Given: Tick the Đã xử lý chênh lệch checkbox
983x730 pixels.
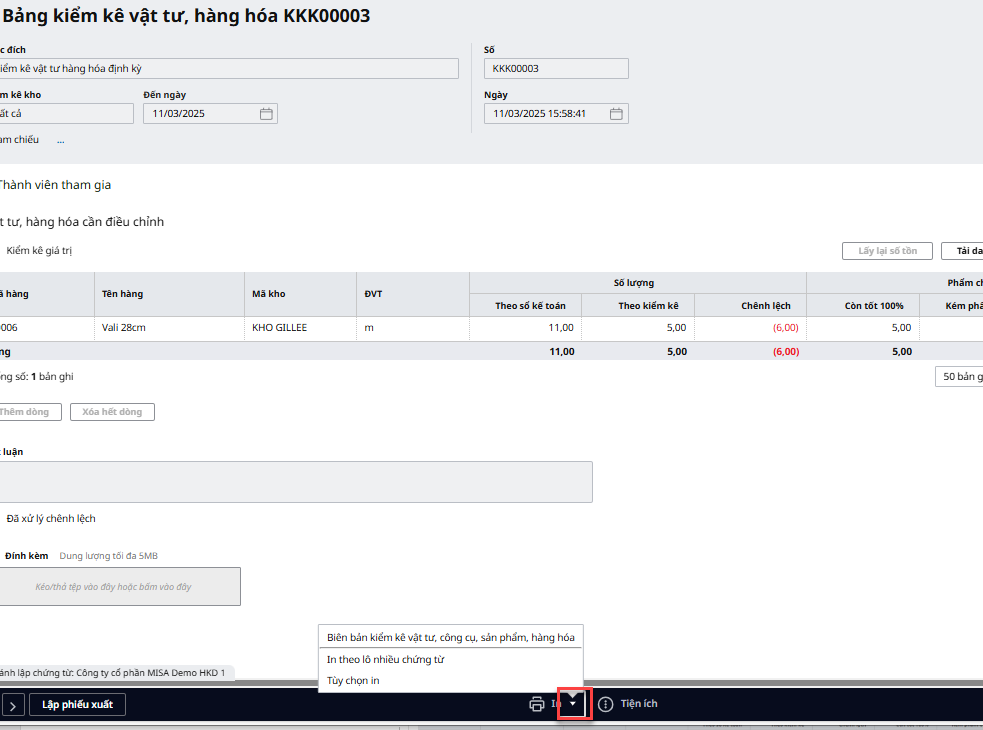Looking at the screenshot, I should click(x=50, y=519).
